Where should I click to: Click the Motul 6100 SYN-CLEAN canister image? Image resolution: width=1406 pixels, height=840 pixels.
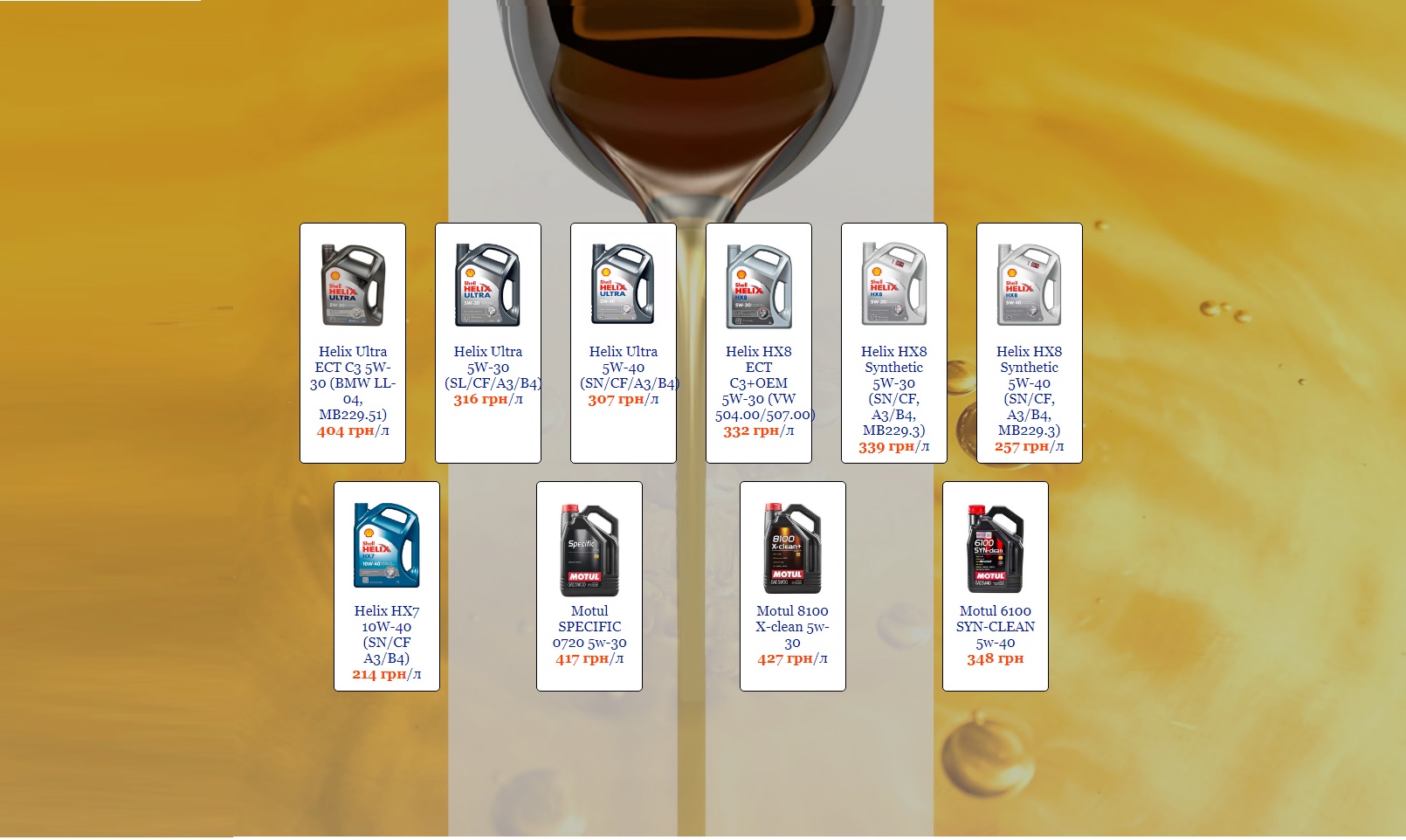click(996, 549)
